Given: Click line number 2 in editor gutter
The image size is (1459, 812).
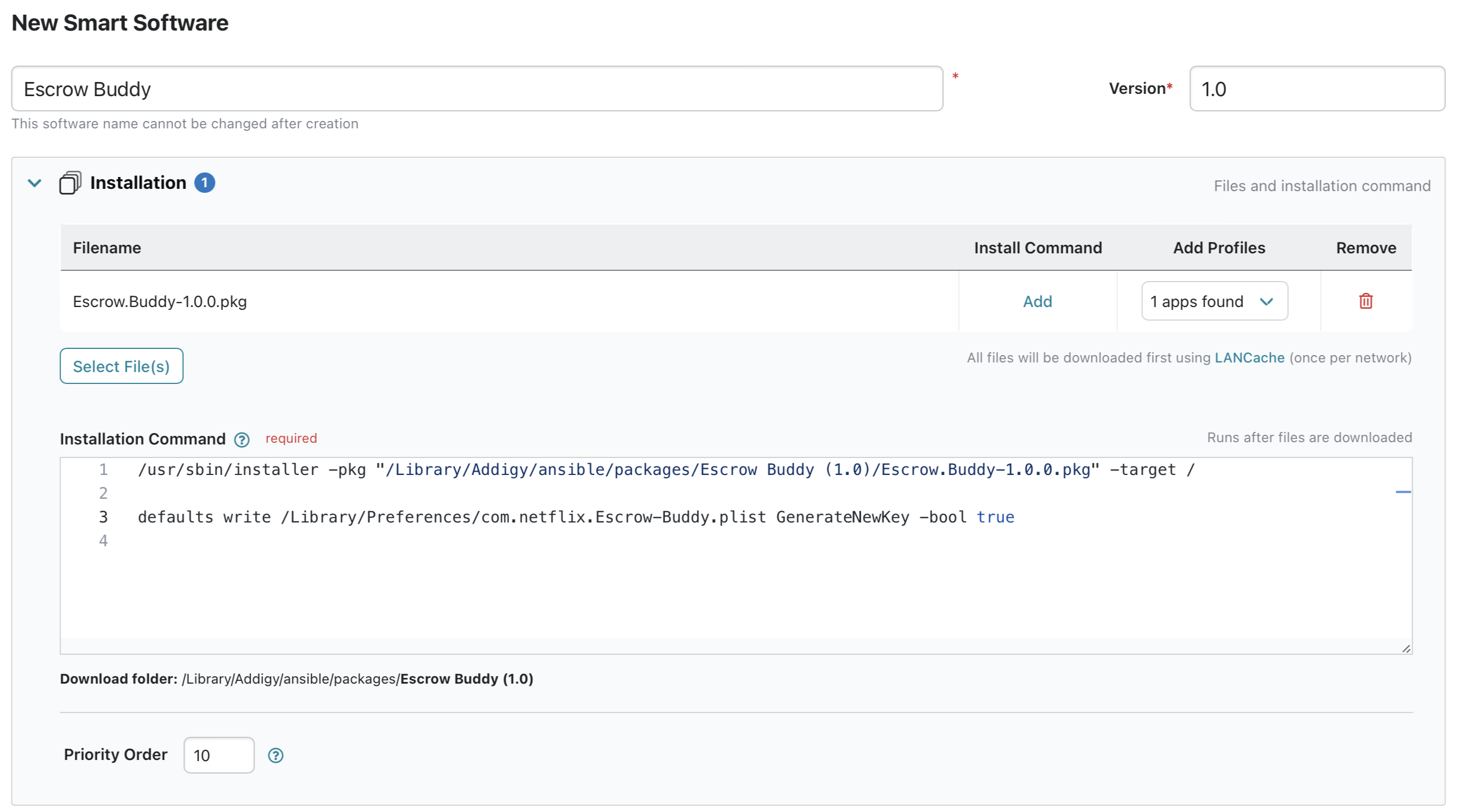Looking at the screenshot, I should point(103,493).
